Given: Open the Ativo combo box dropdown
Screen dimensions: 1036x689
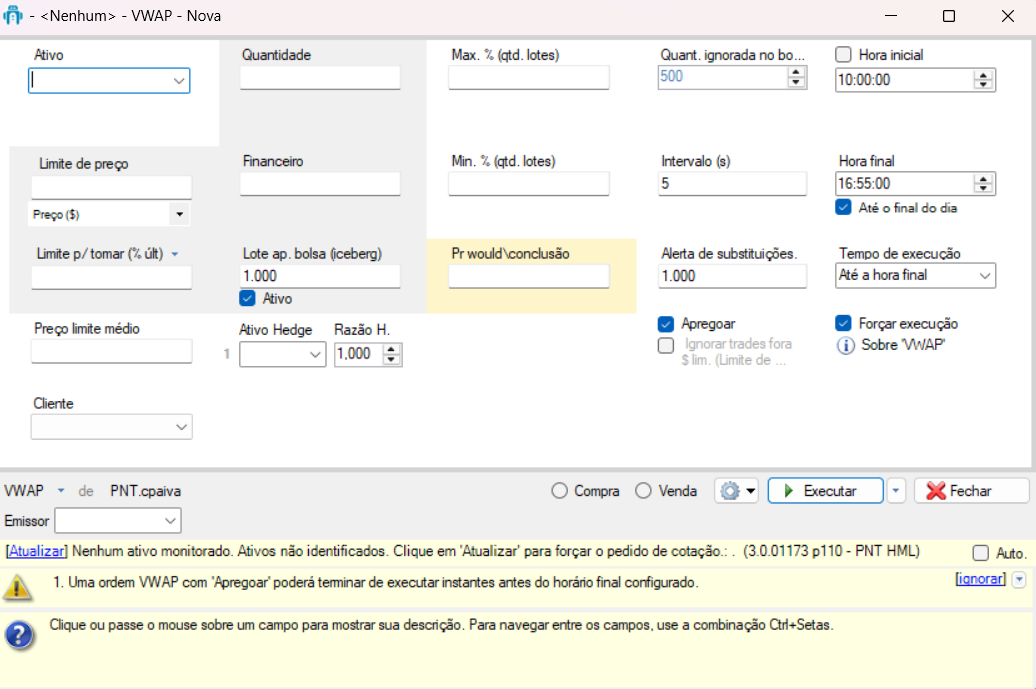Looking at the screenshot, I should click(x=179, y=81).
